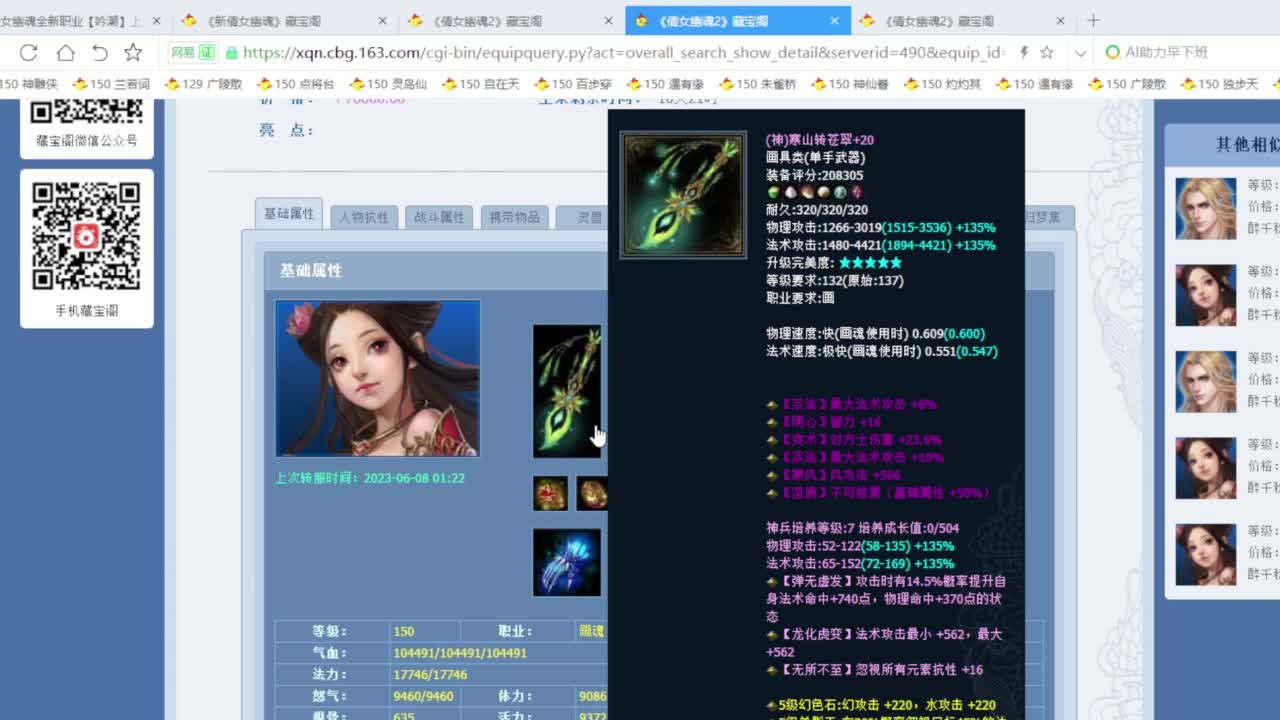The width and height of the screenshot is (1280, 720).
Task: Click the 法力 value 17746/17746
Action: coord(430,675)
